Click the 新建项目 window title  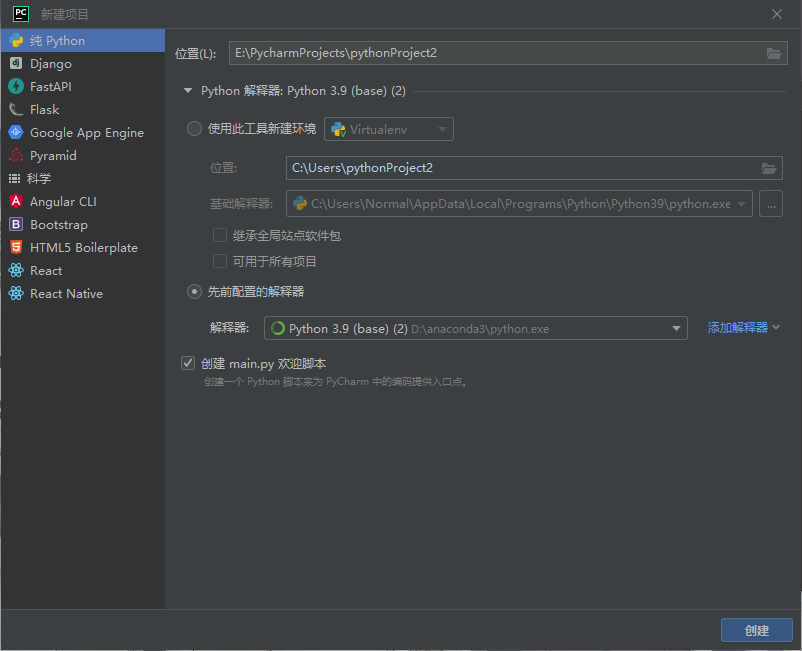point(64,14)
